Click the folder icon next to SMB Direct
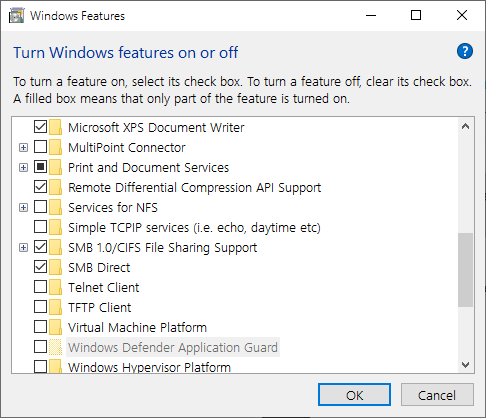Image resolution: width=486 pixels, height=418 pixels. click(55, 267)
